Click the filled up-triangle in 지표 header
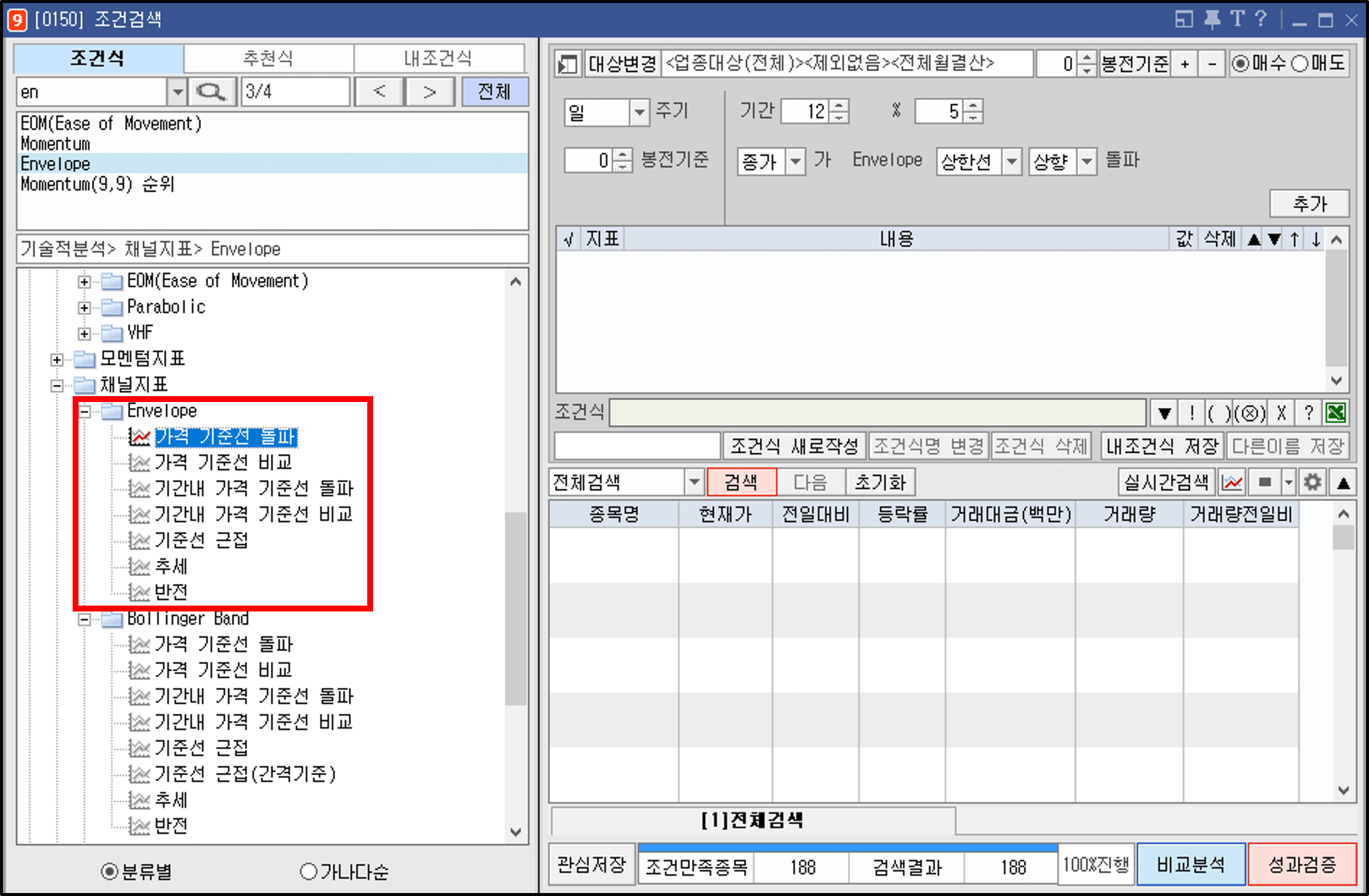1369x896 pixels. point(1254,239)
